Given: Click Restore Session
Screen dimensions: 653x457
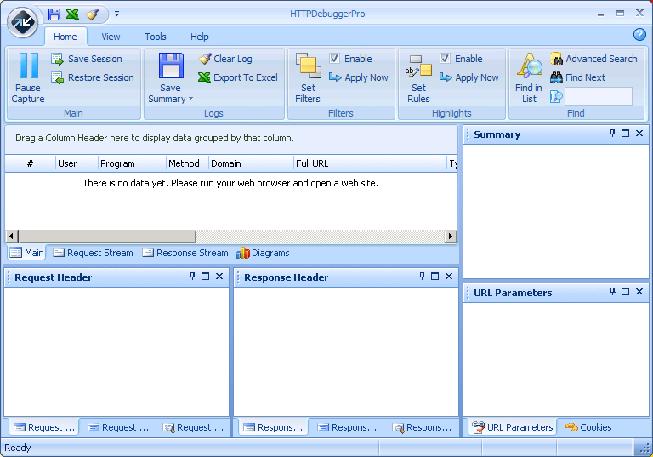Looking at the screenshot, I should (92, 77).
